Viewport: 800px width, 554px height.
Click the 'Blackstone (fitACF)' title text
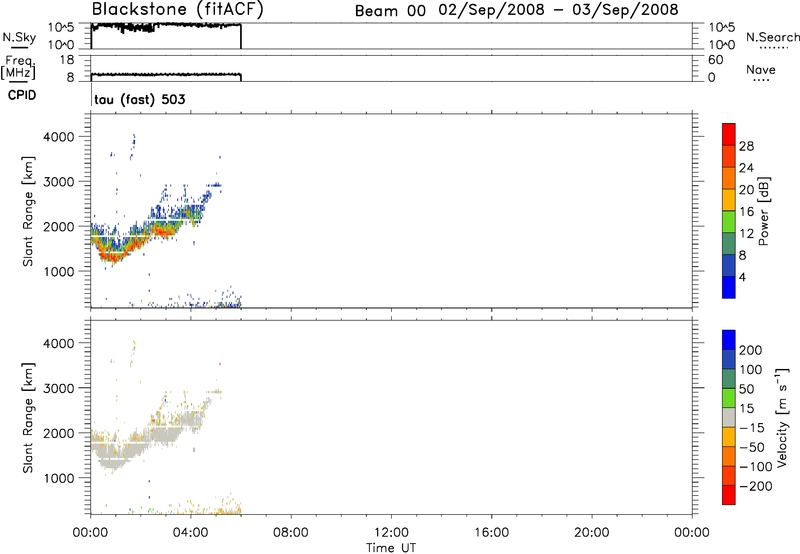(x=178, y=9)
